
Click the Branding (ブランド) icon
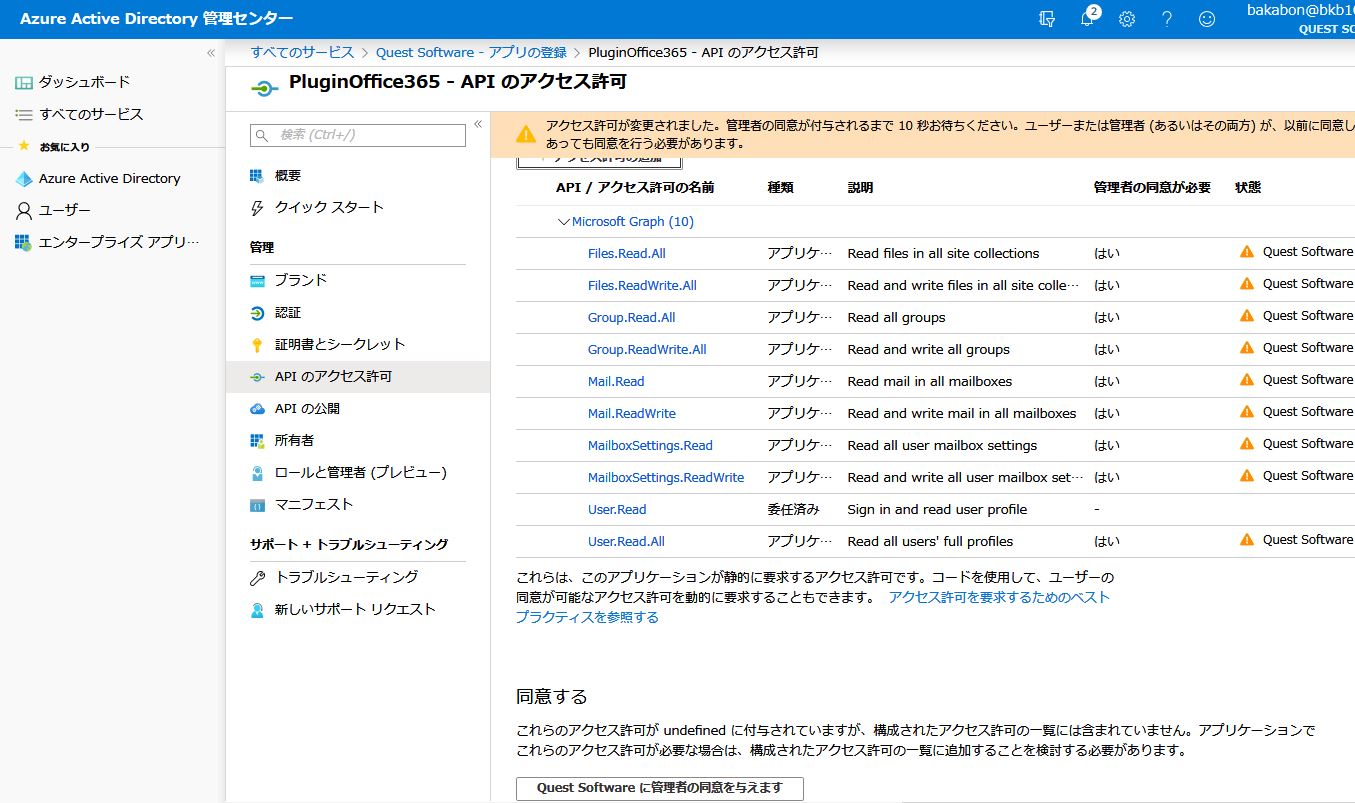click(257, 281)
